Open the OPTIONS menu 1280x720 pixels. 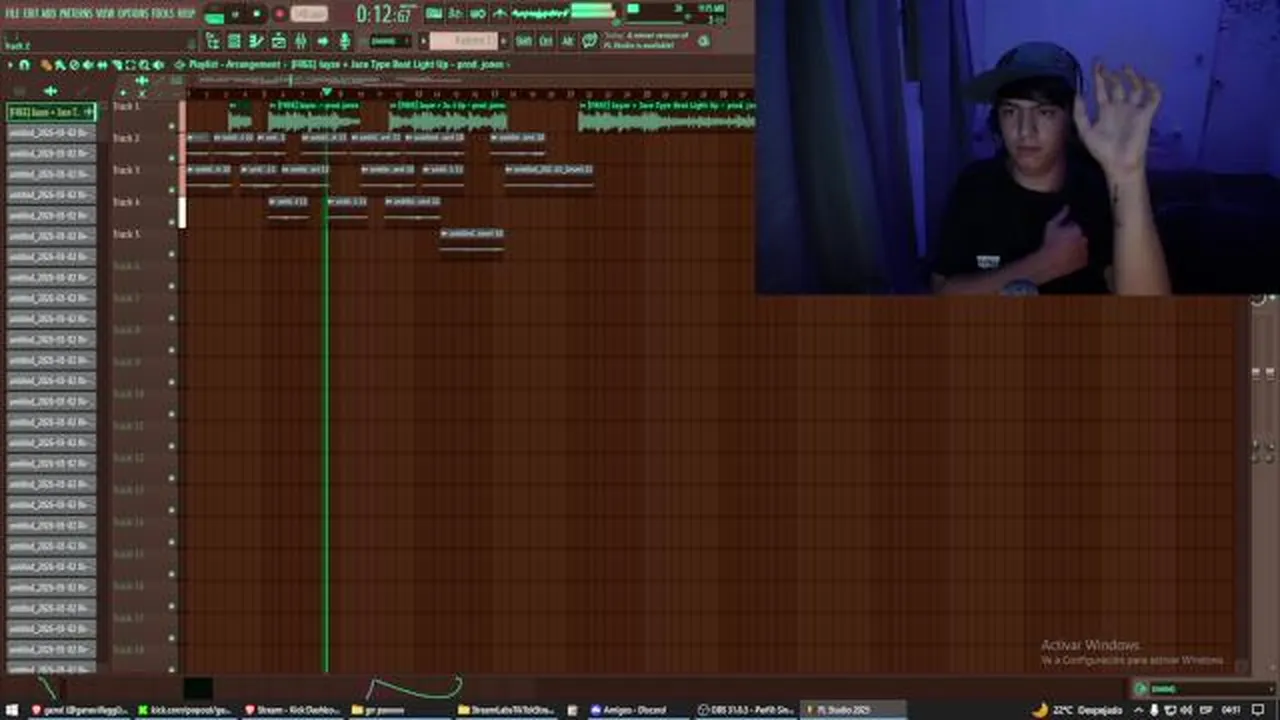[x=133, y=14]
